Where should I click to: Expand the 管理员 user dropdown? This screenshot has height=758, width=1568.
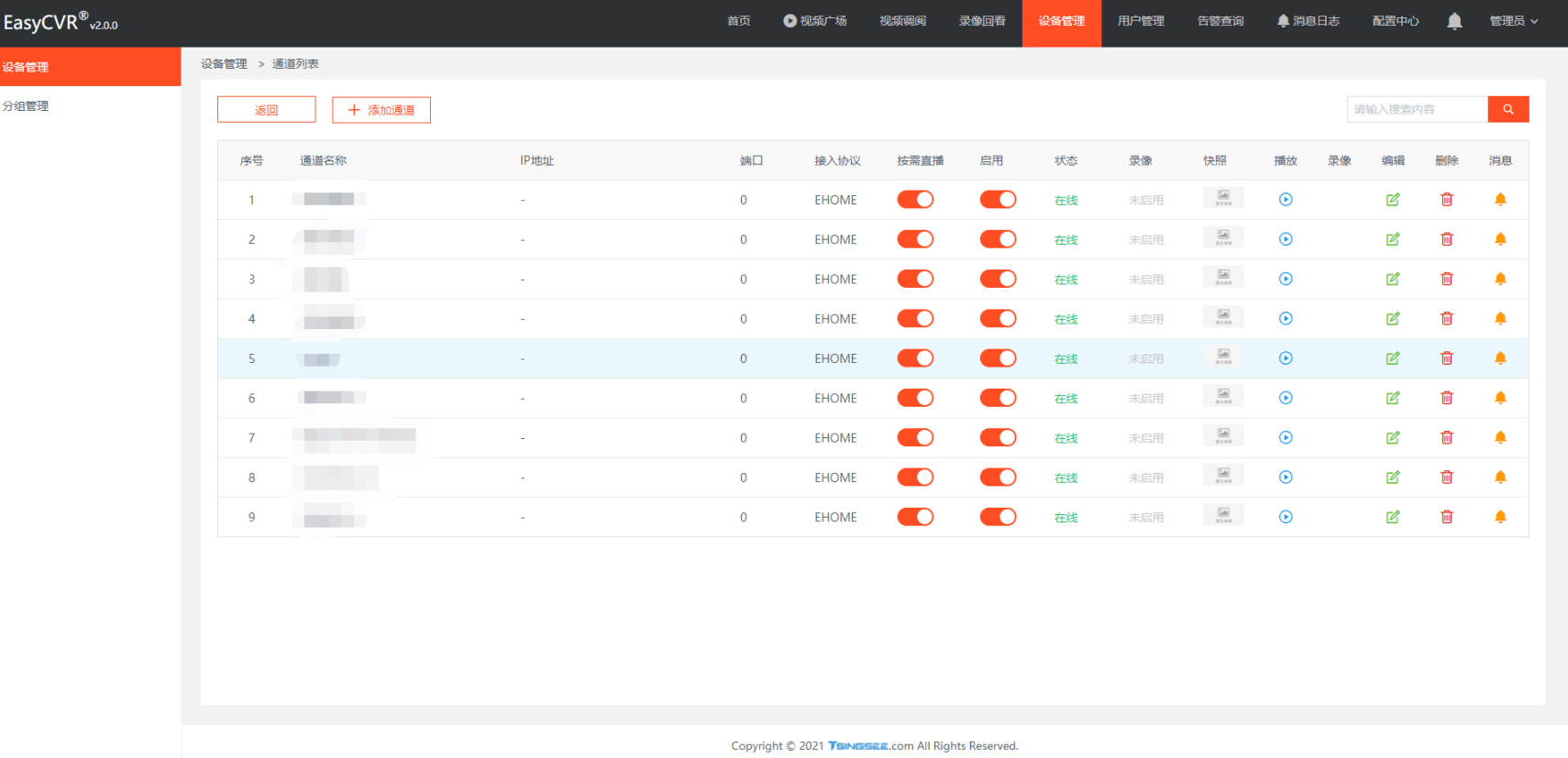1513,21
